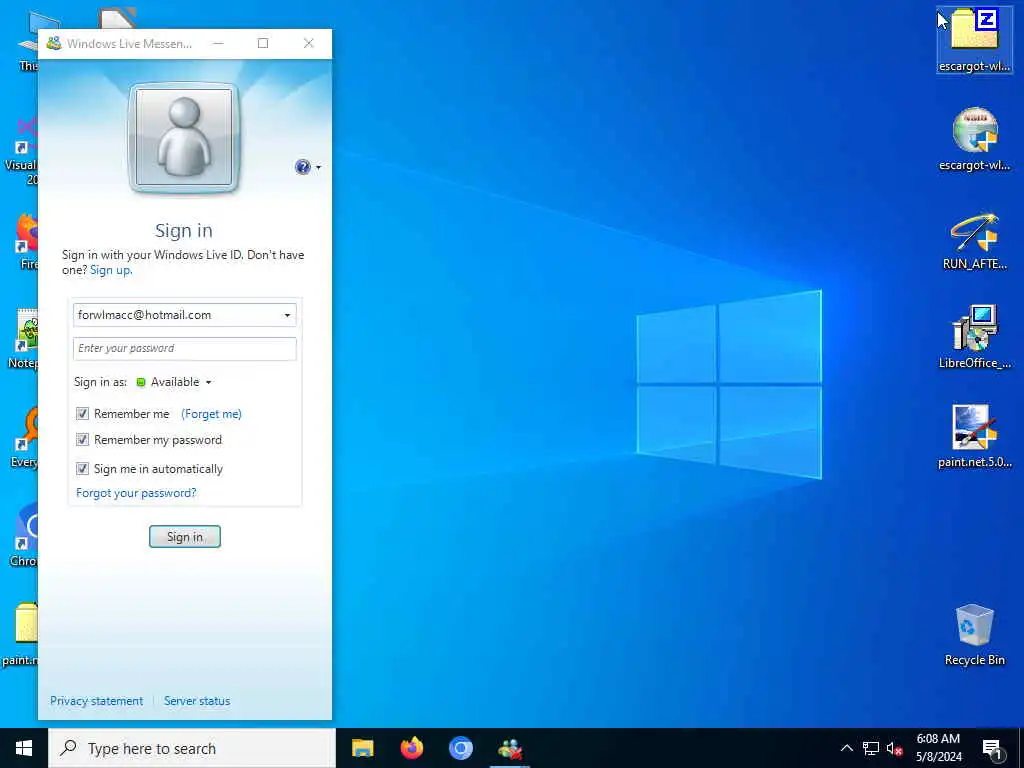Open File Explorer from the taskbar
The width and height of the screenshot is (1024, 768).
click(x=362, y=748)
